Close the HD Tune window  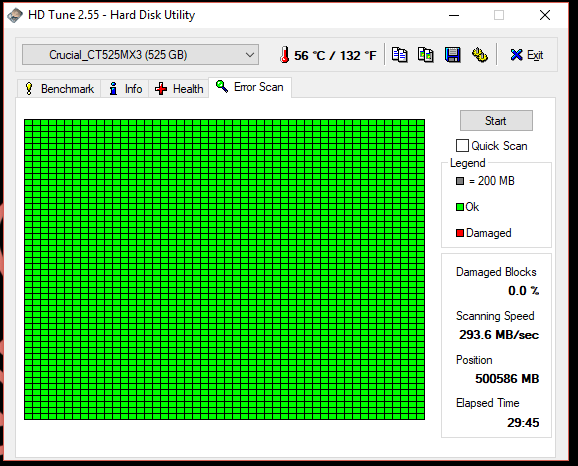[545, 15]
